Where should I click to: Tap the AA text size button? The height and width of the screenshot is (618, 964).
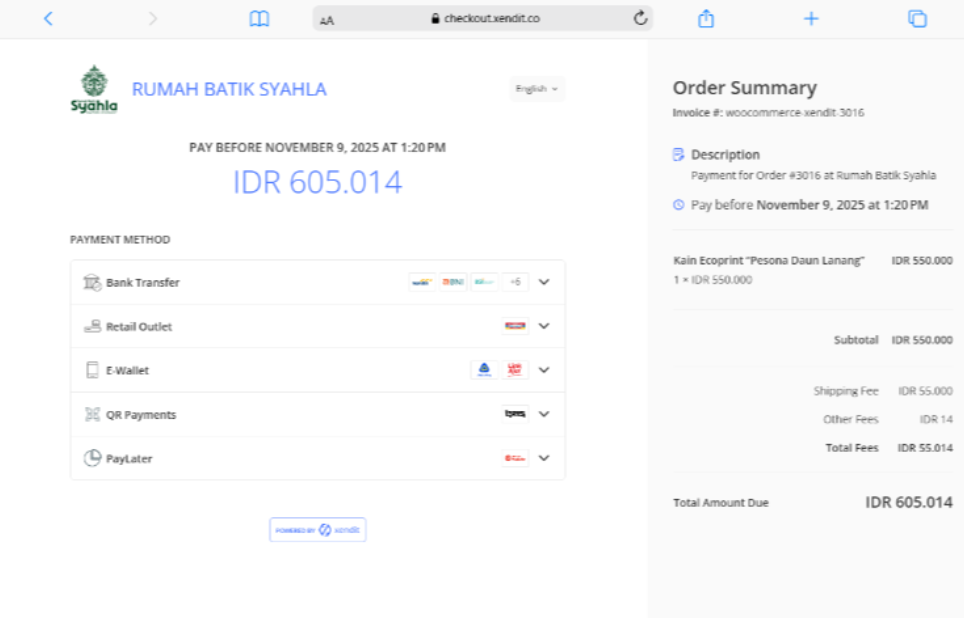pos(327,19)
